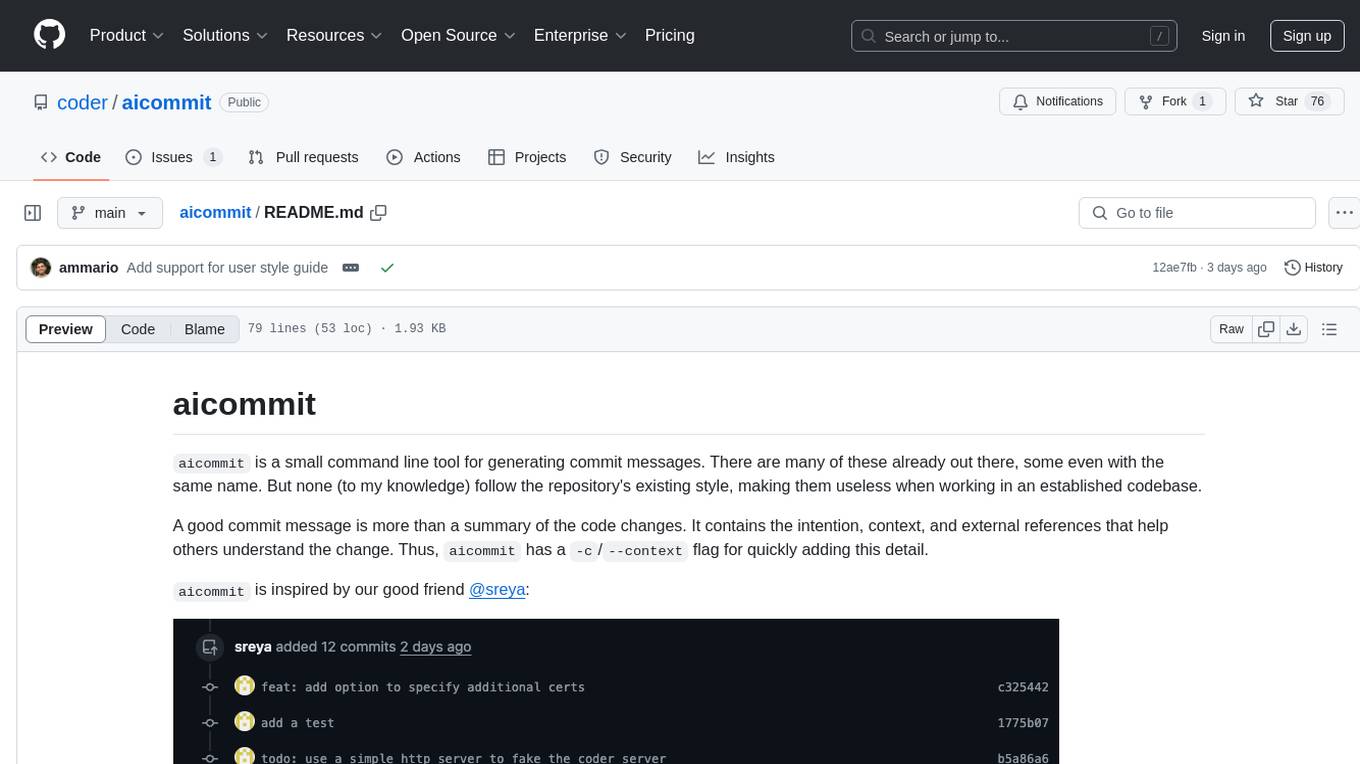Click the commits screenshot image

pyautogui.click(x=616, y=691)
